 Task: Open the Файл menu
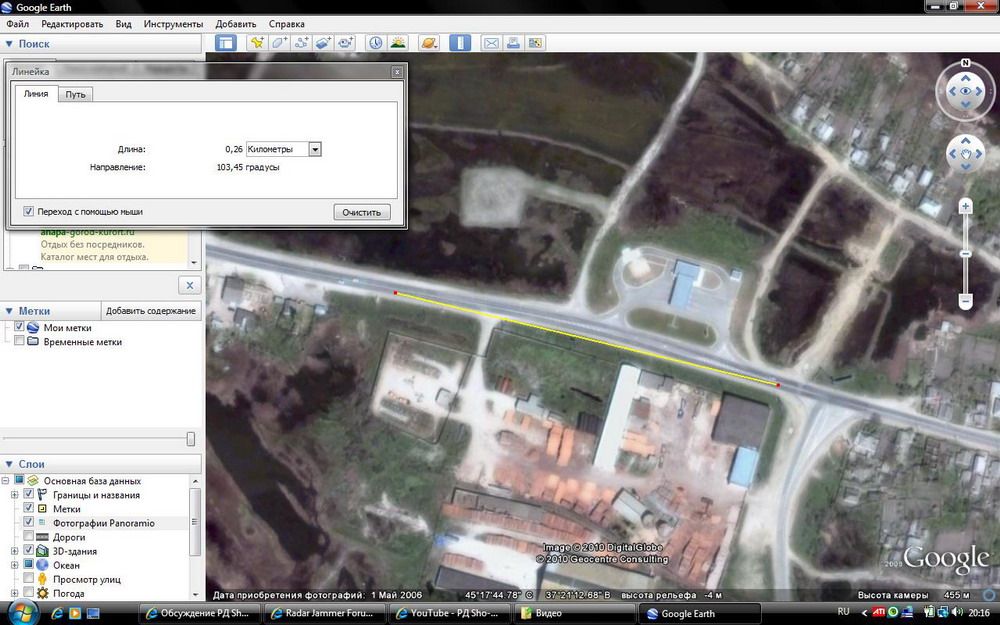point(17,24)
